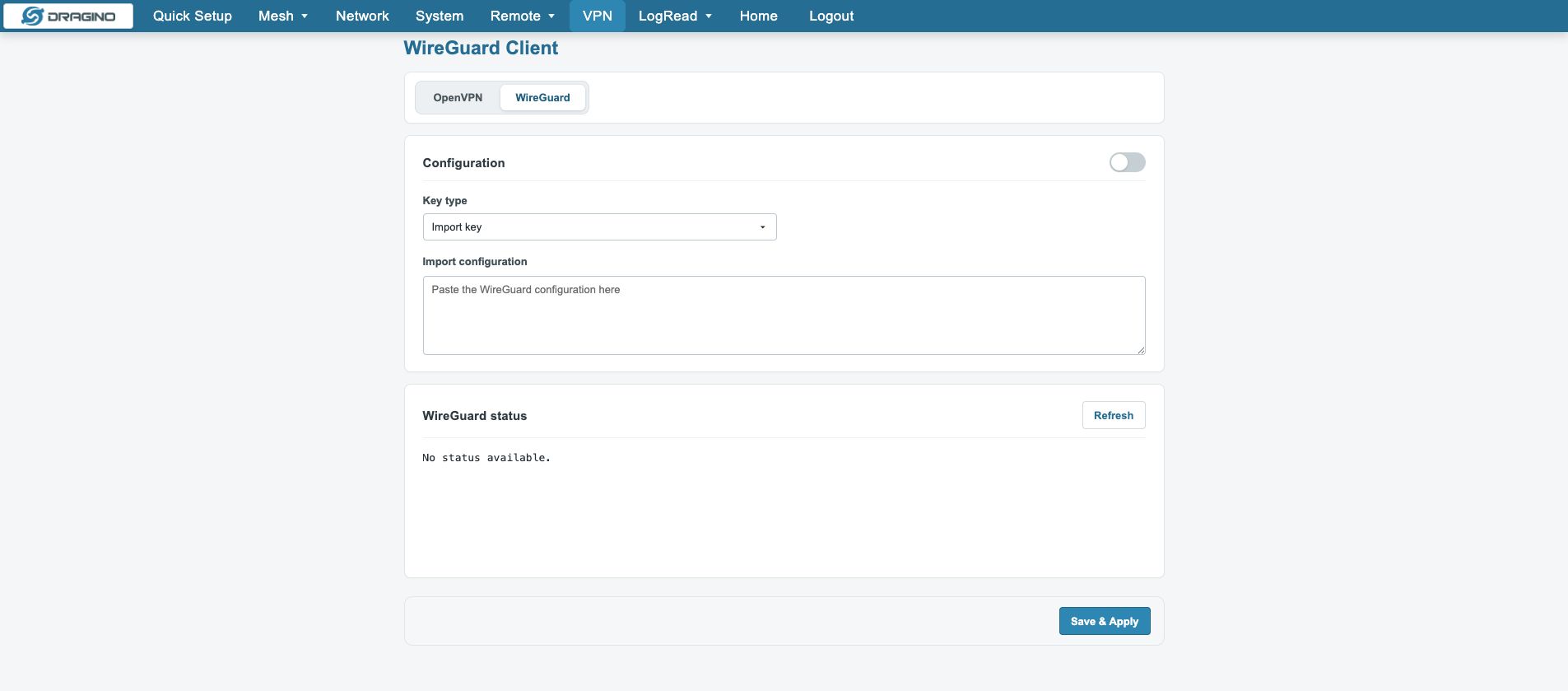Click Logout in the navigation bar
Viewport: 1568px width, 691px height.
831,16
